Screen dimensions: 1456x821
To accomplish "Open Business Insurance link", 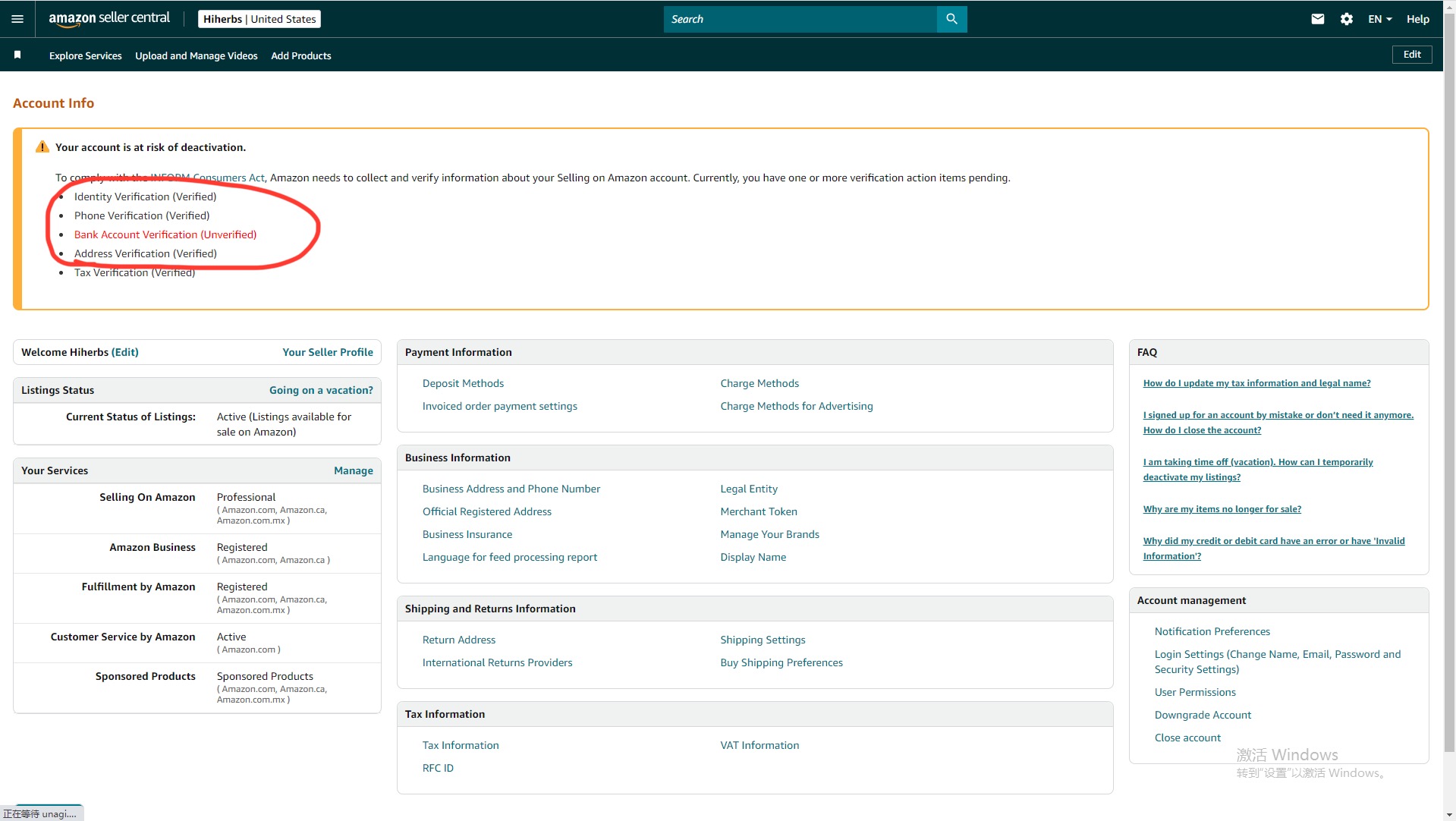I will click(467, 534).
